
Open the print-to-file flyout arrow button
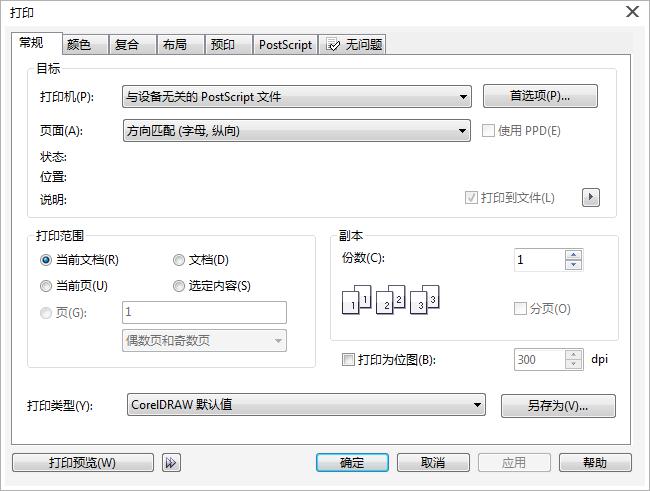[x=591, y=197]
